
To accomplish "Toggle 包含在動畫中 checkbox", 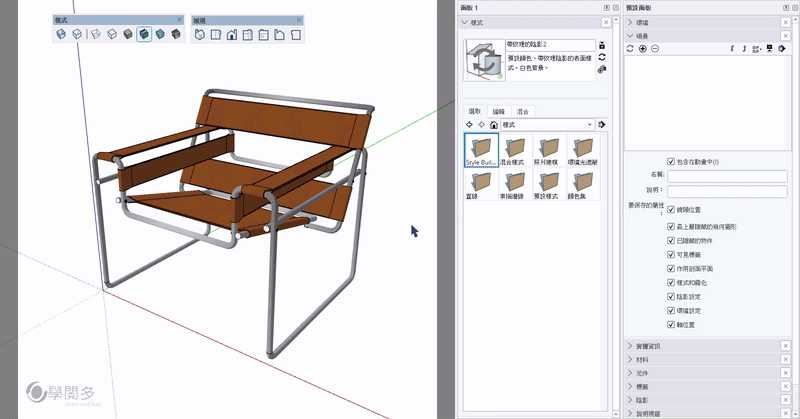I will [x=671, y=161].
